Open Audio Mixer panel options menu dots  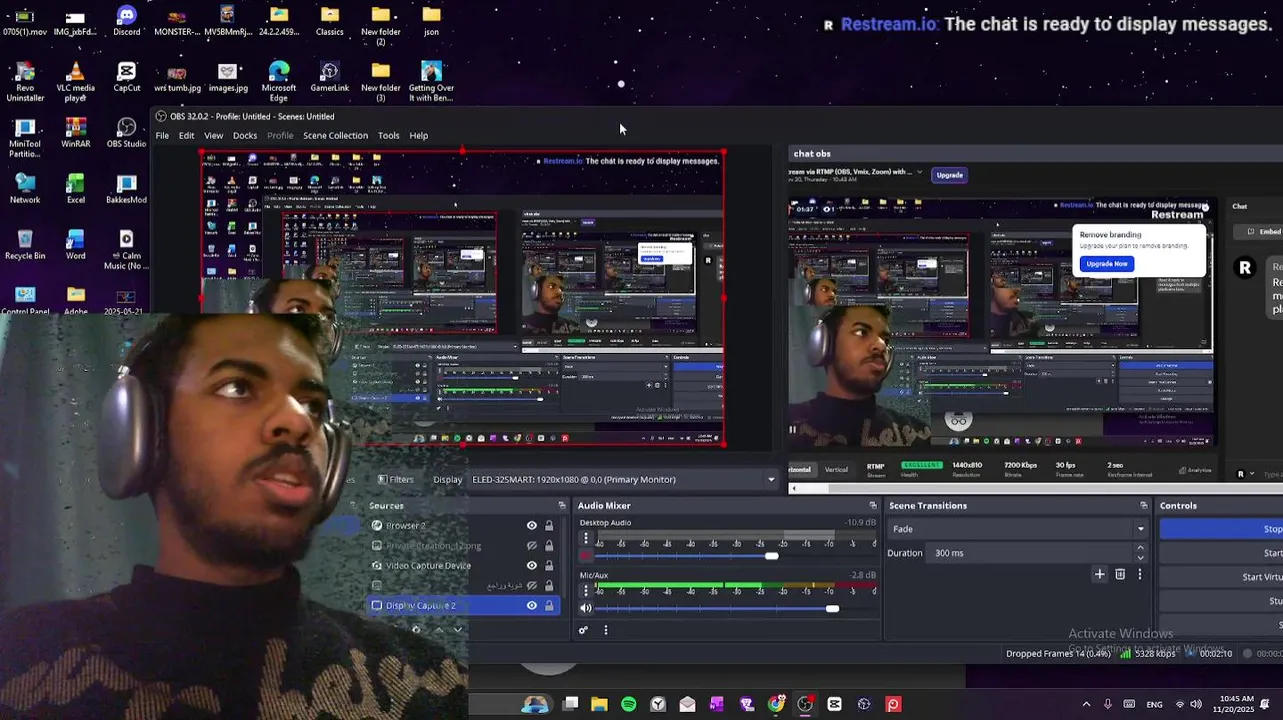coord(605,630)
